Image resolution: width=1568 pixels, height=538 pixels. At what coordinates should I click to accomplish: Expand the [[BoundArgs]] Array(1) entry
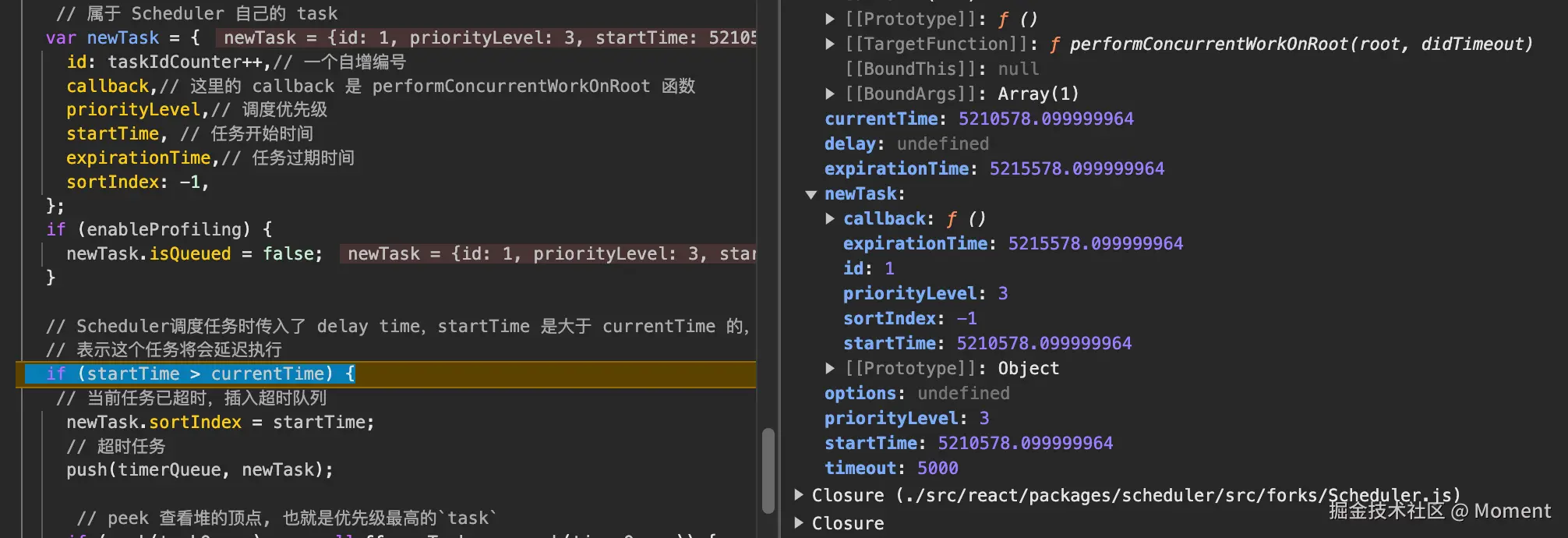[830, 94]
